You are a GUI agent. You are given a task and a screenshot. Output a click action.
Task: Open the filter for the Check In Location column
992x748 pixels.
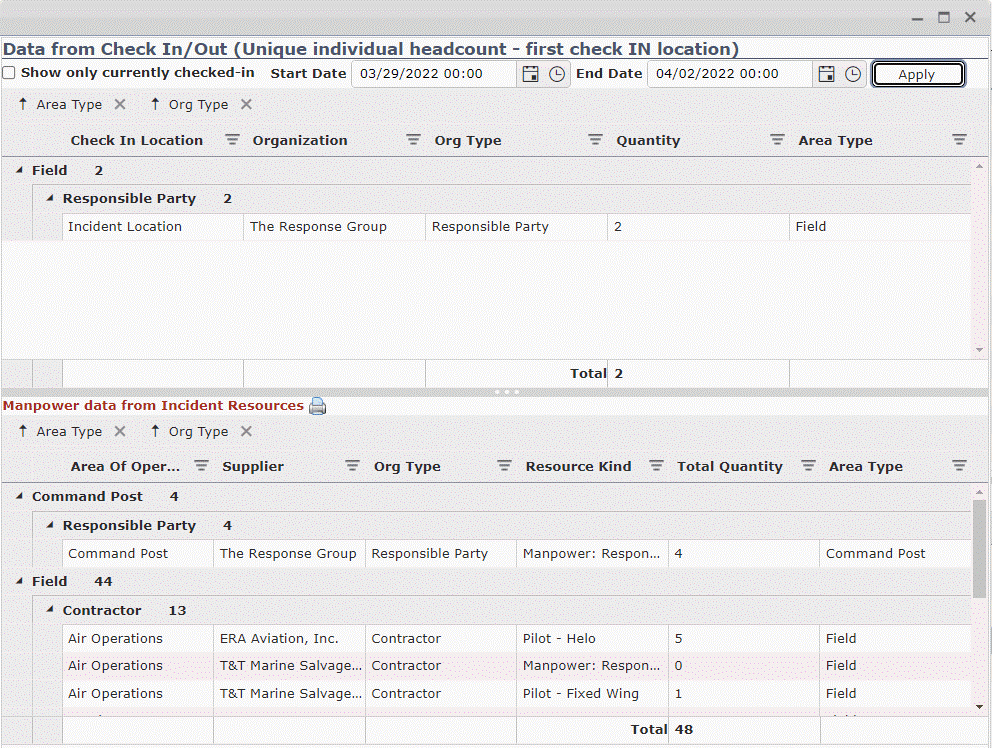pyautogui.click(x=231, y=140)
